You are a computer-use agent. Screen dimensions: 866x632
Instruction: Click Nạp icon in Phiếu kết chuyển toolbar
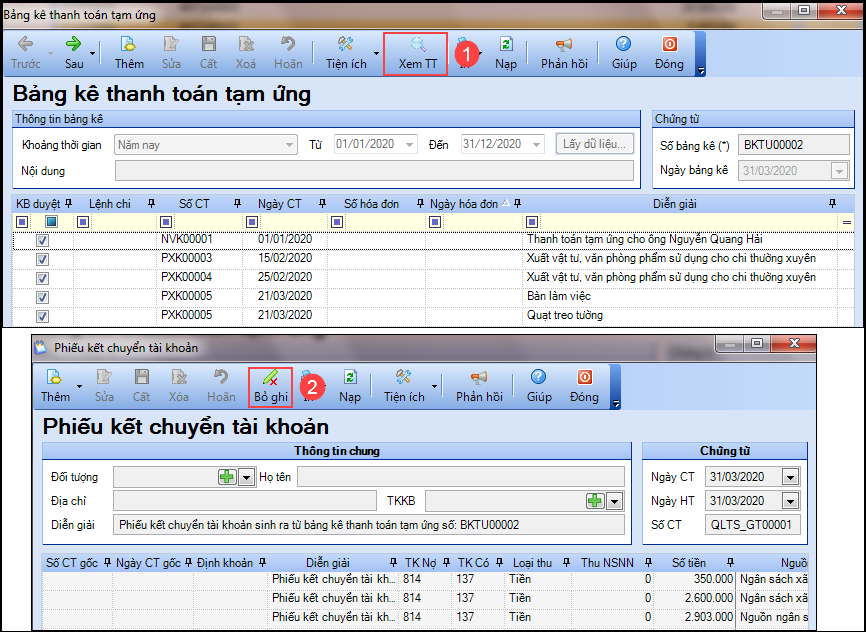pos(350,377)
